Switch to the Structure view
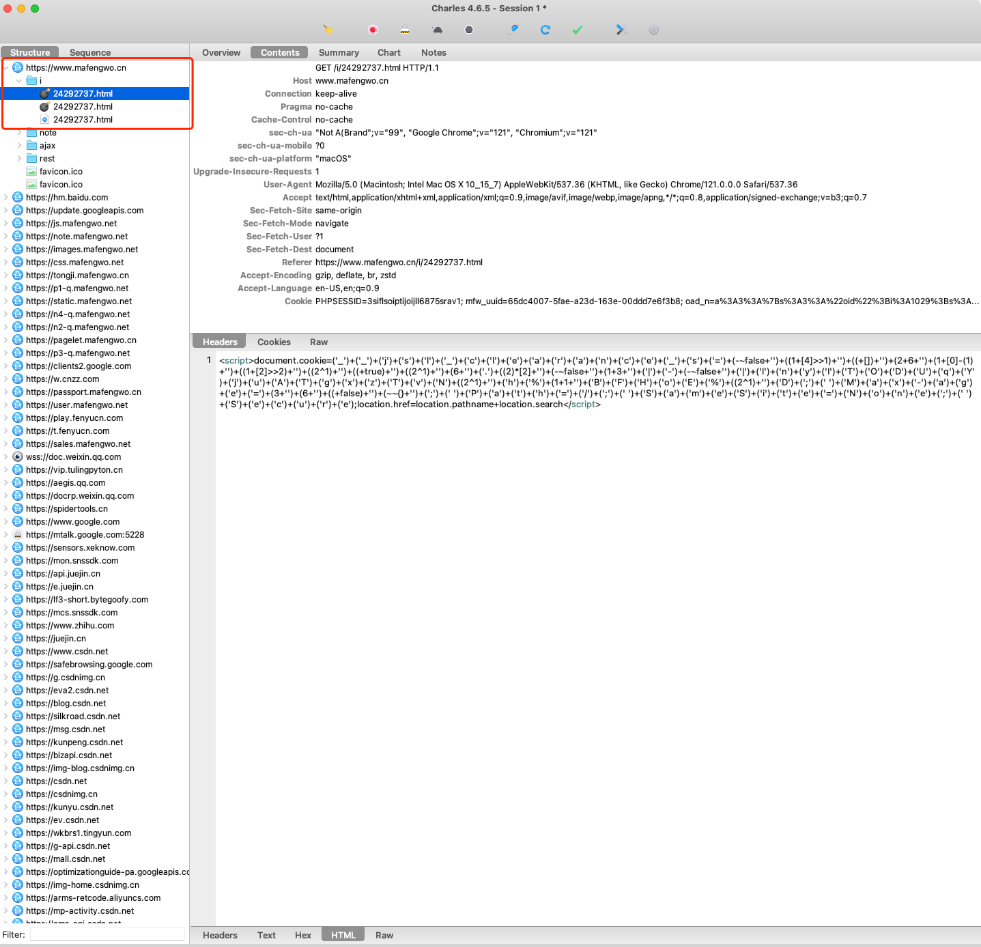 pos(30,53)
